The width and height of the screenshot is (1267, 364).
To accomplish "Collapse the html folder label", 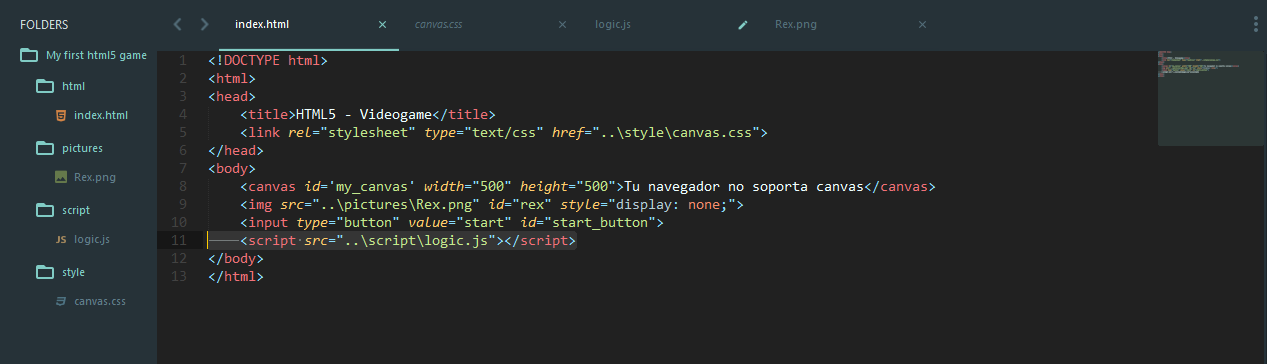I will pyautogui.click(x=74, y=86).
